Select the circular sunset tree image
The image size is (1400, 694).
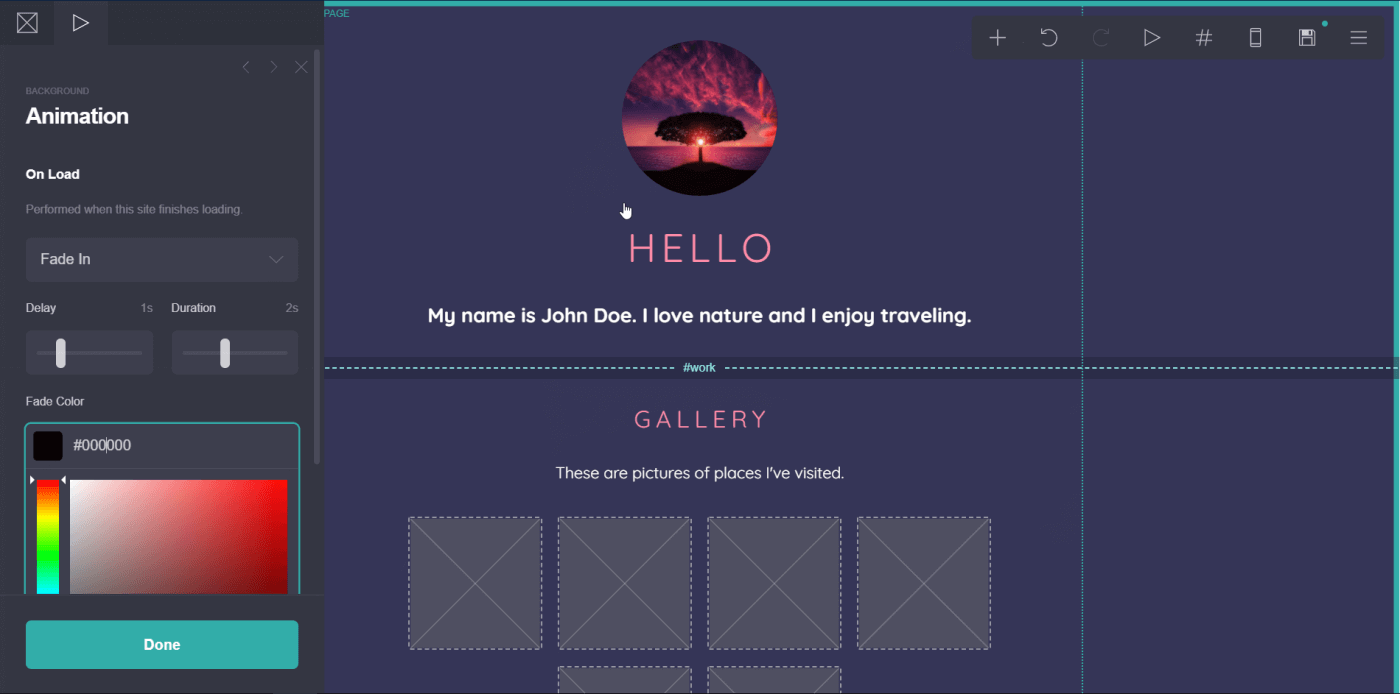click(700, 118)
